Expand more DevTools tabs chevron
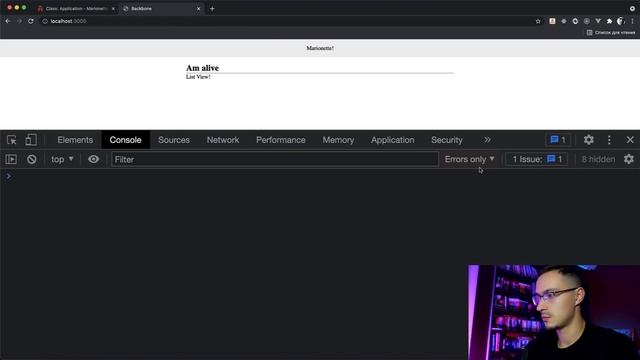 click(x=487, y=140)
